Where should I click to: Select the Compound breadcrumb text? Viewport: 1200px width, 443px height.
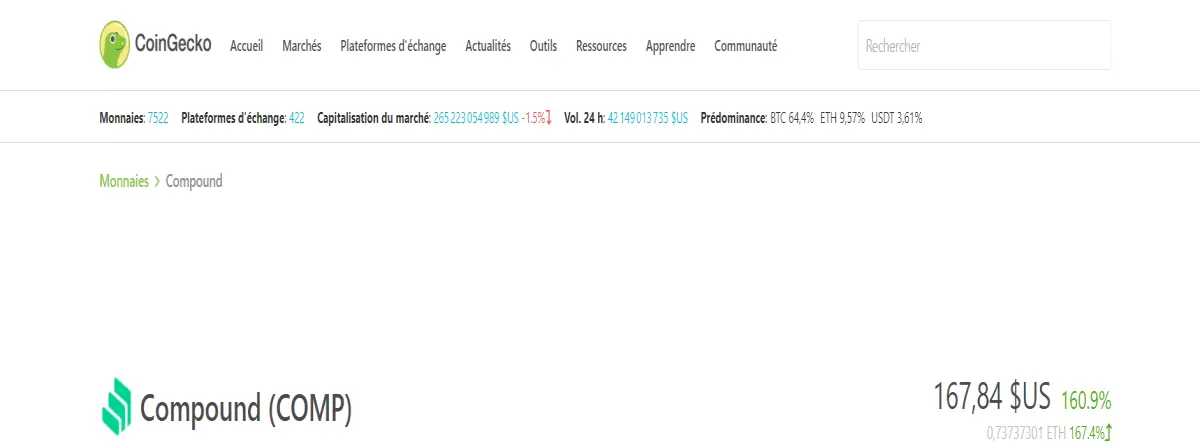pyautogui.click(x=194, y=182)
